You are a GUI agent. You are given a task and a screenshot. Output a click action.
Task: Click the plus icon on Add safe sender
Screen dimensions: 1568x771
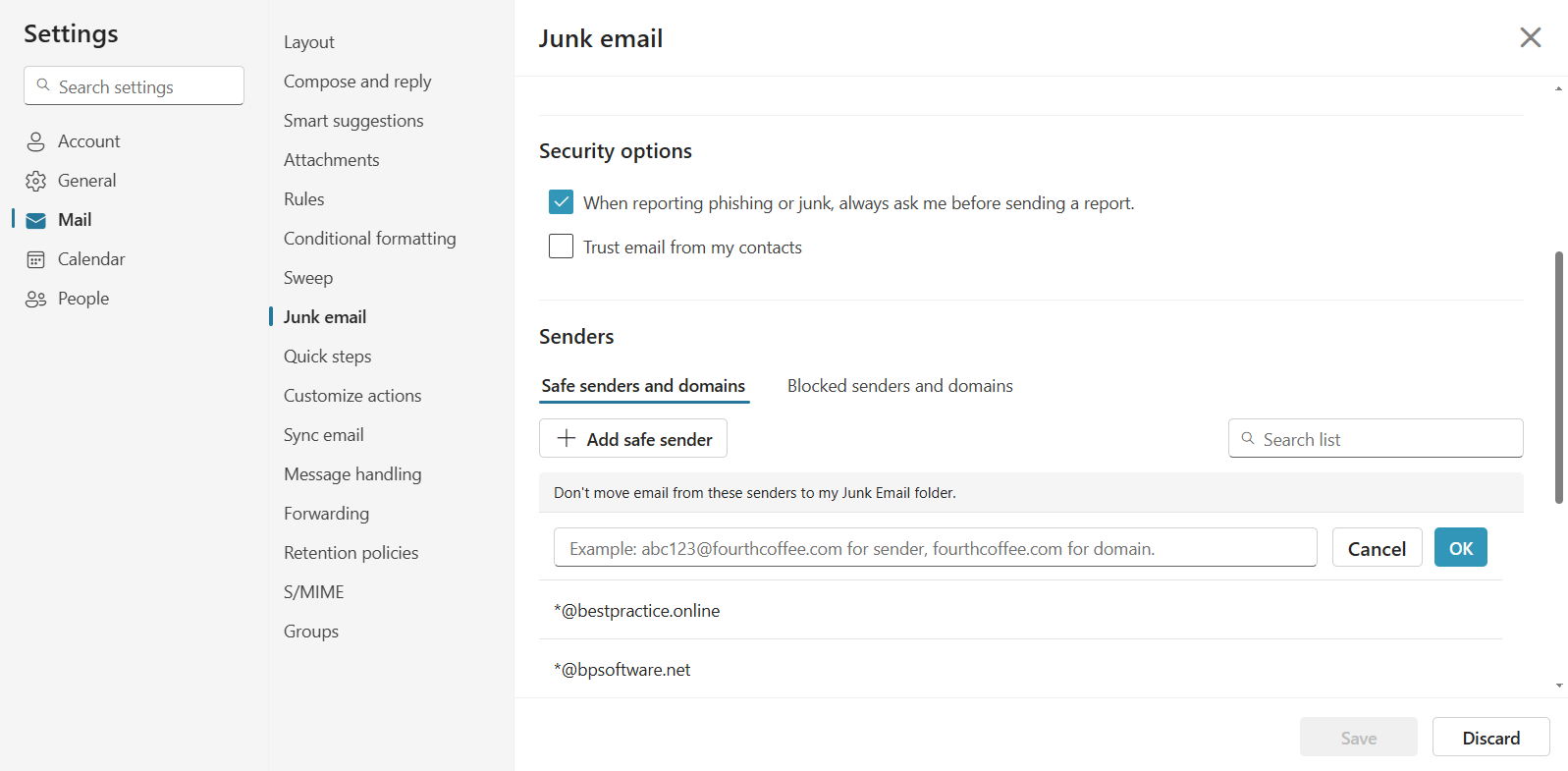567,438
